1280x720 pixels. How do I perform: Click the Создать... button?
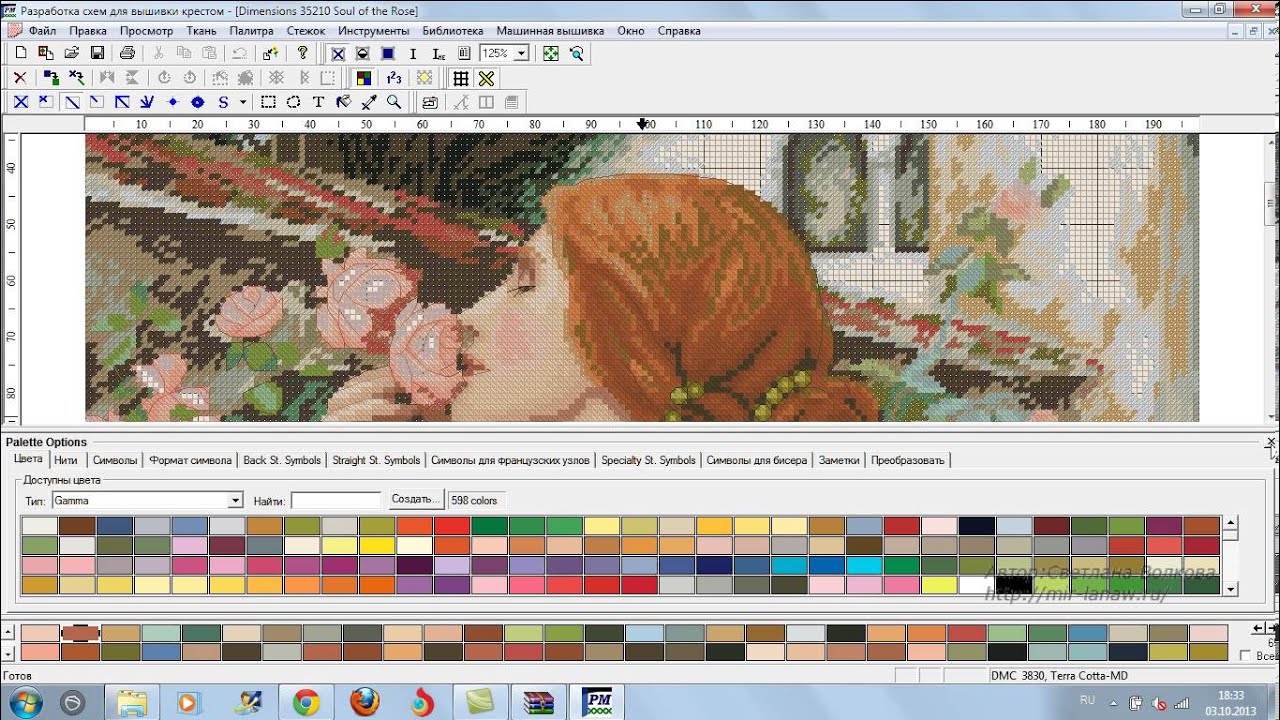point(415,499)
